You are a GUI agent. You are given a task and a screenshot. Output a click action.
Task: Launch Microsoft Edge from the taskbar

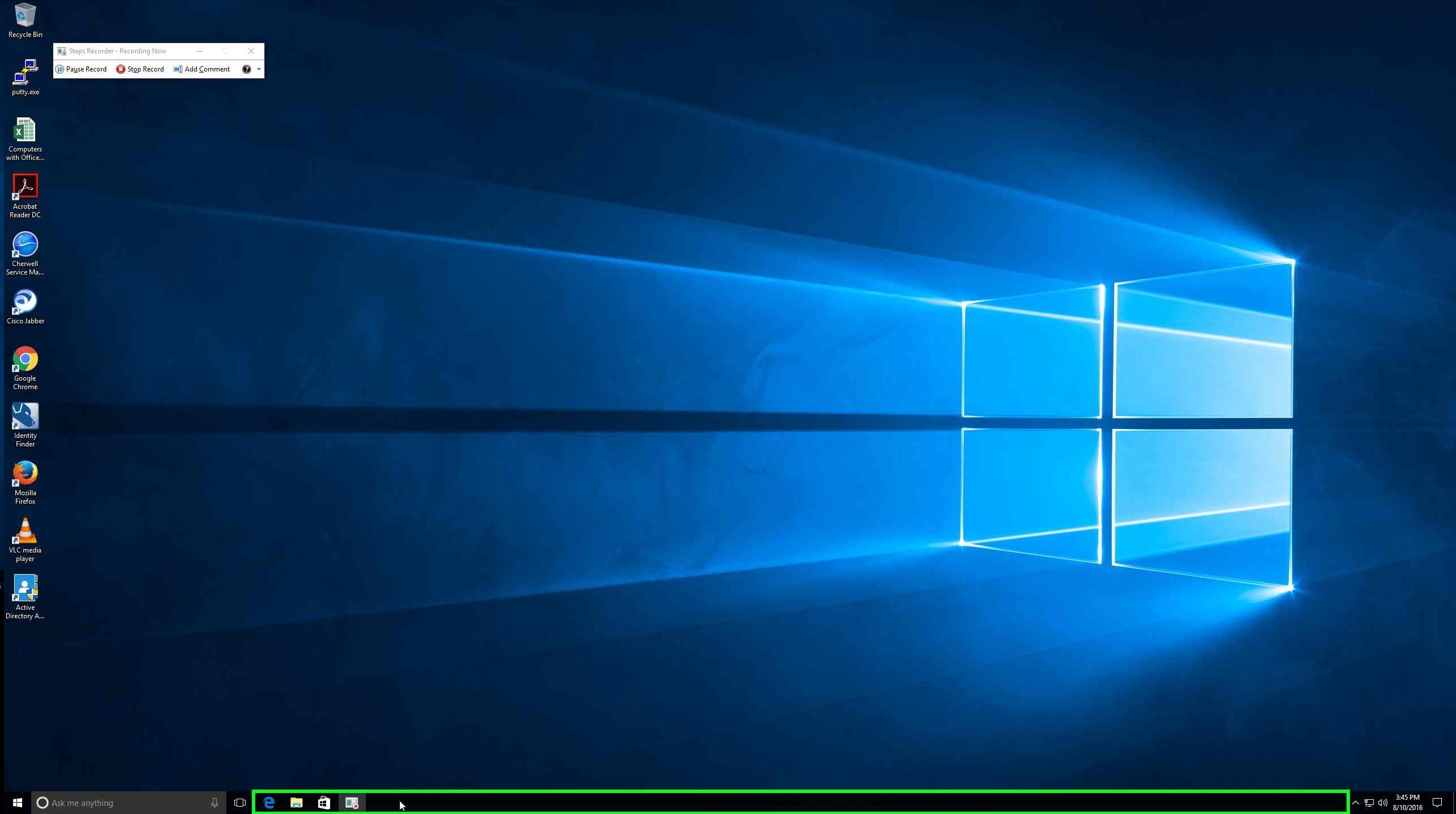(269, 803)
